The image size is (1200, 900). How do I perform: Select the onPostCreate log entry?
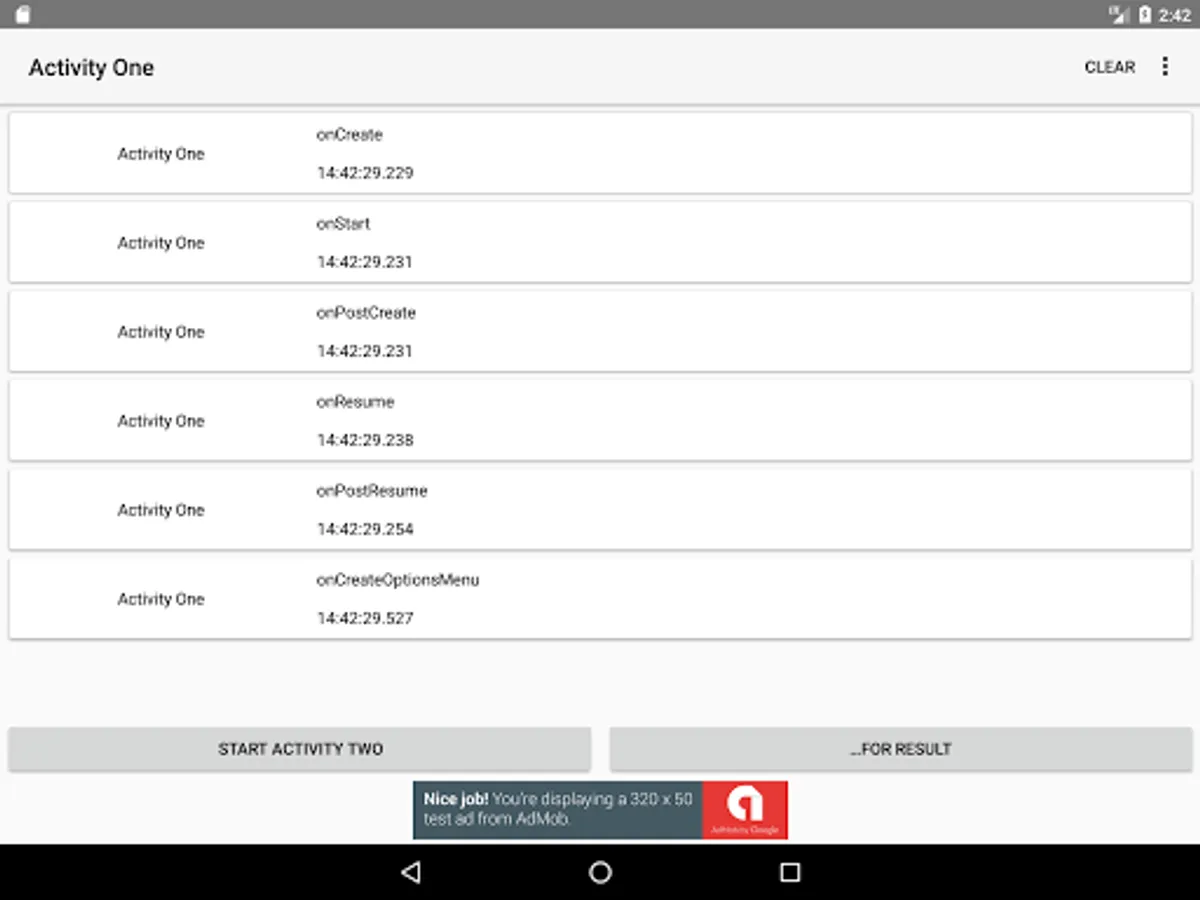point(600,331)
